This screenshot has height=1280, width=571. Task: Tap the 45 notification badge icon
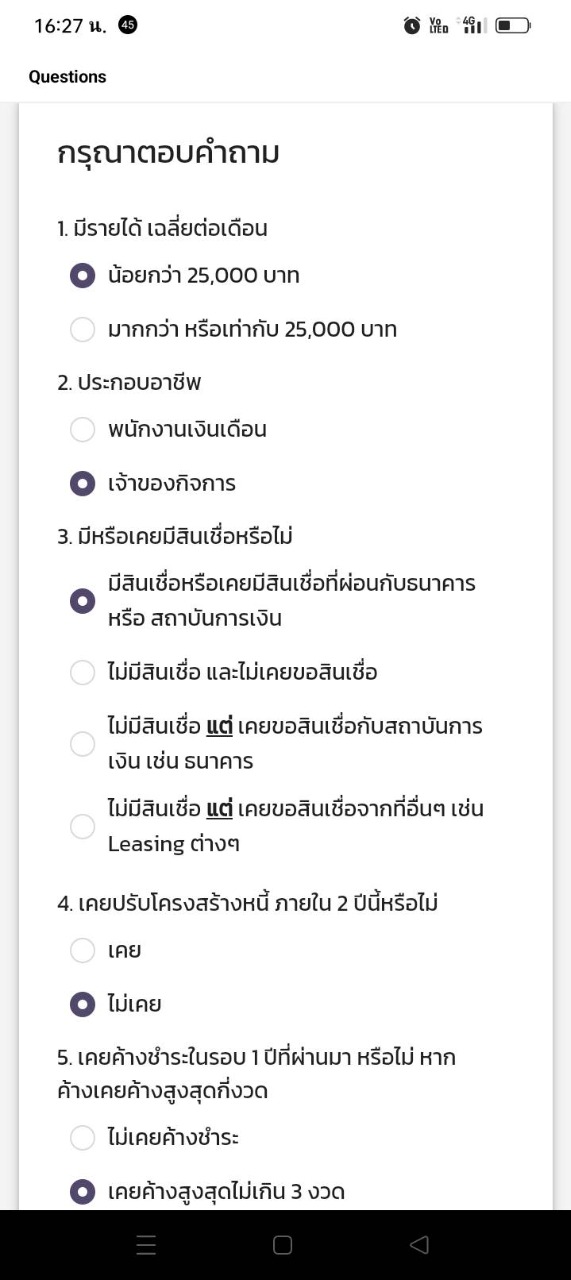(x=128, y=26)
